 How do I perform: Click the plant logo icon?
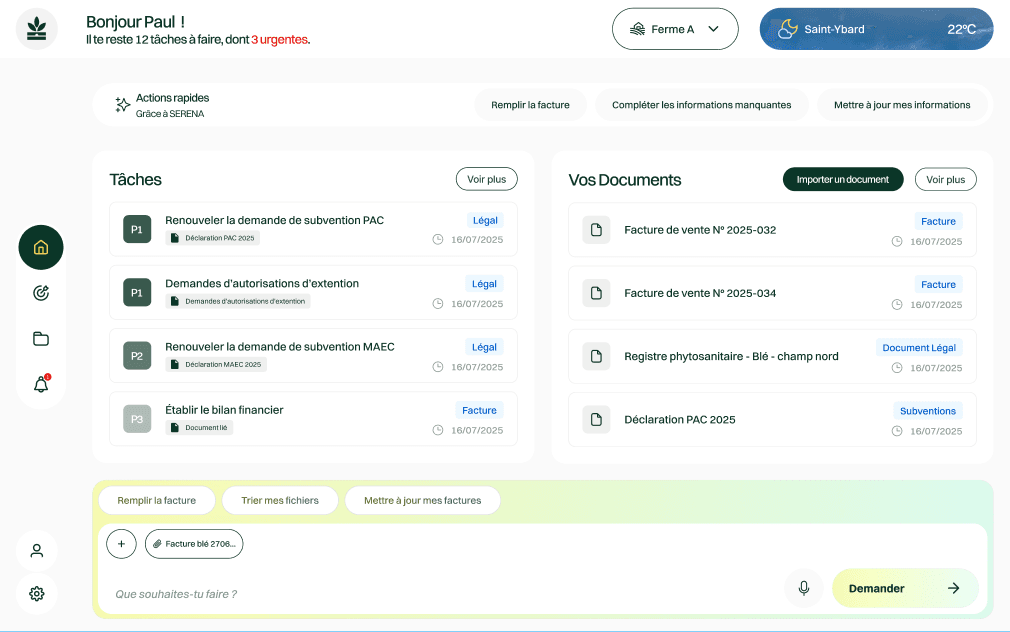[37, 29]
